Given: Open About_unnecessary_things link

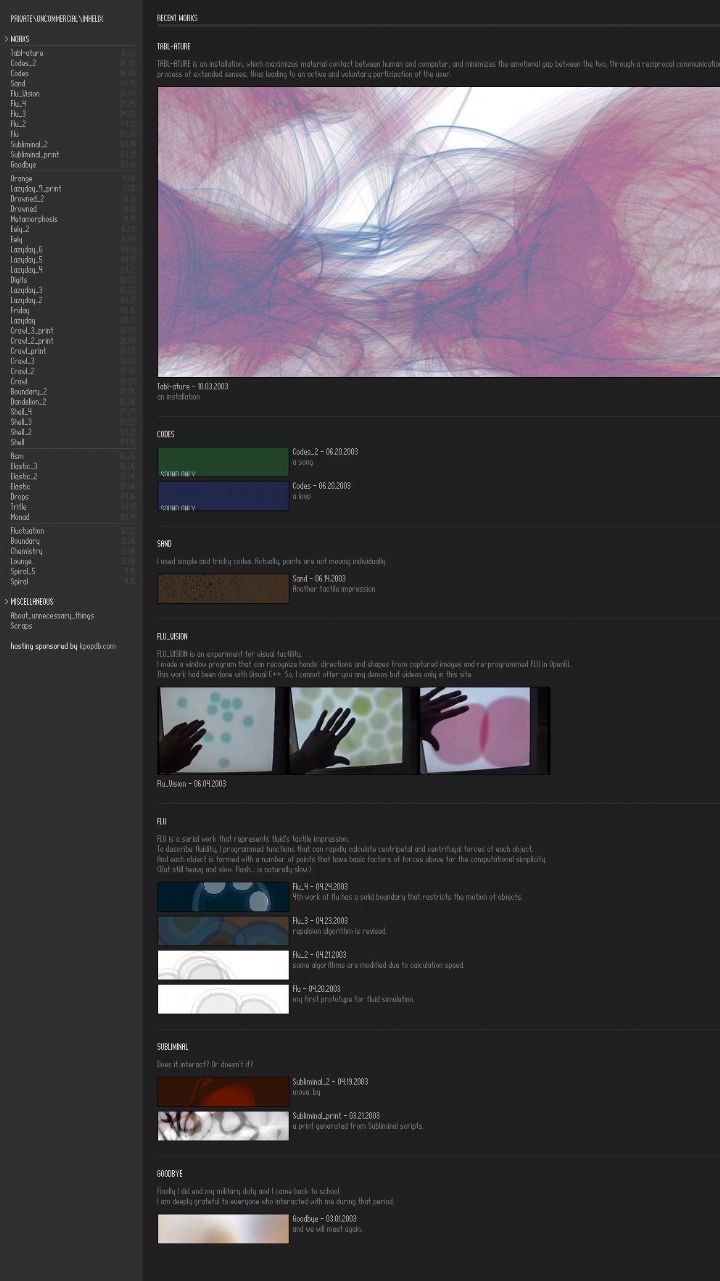Looking at the screenshot, I should (52, 616).
